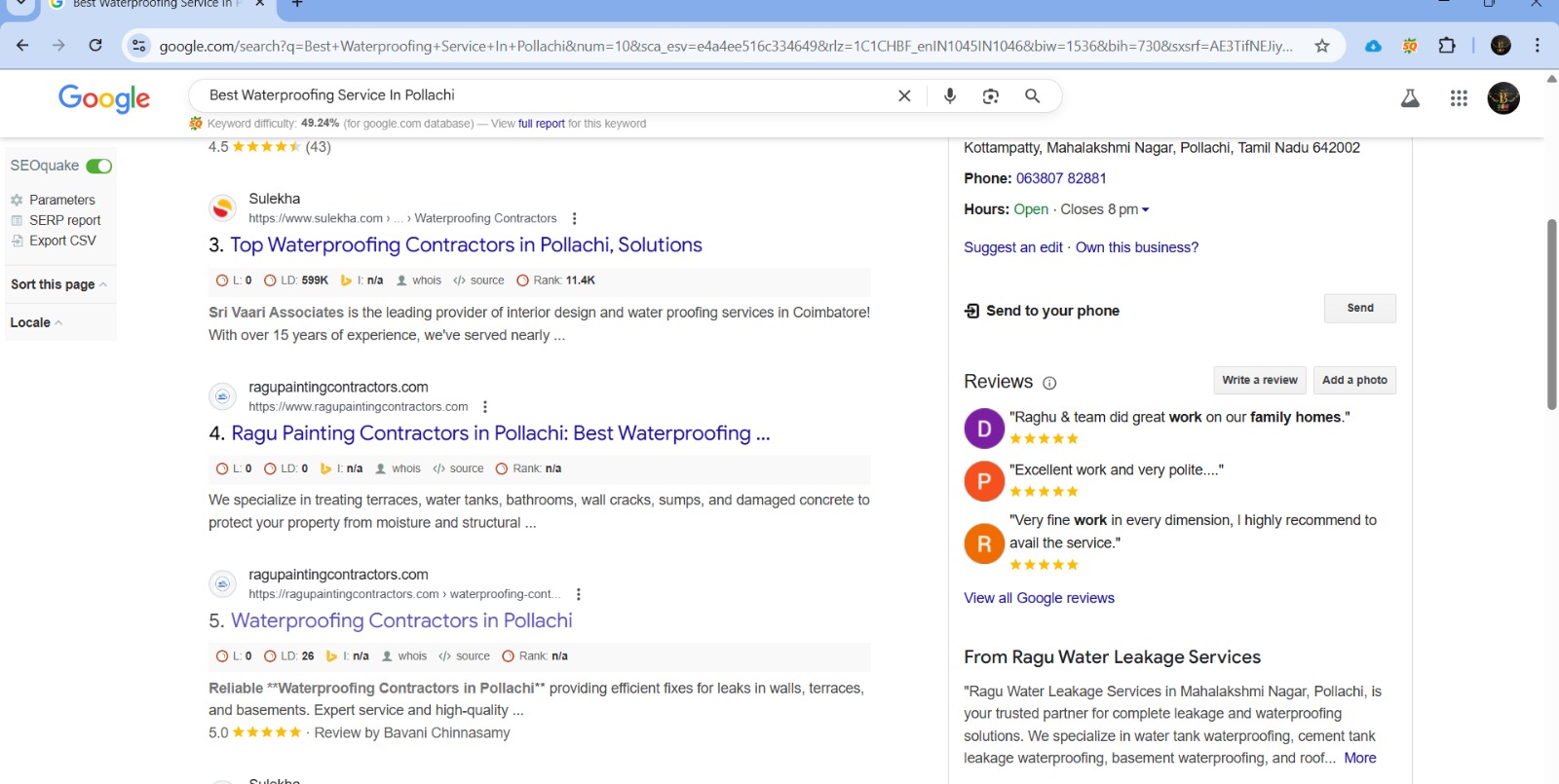The height and width of the screenshot is (784, 1559).
Task: Open Search Labs flask icon
Action: pyautogui.click(x=1410, y=98)
